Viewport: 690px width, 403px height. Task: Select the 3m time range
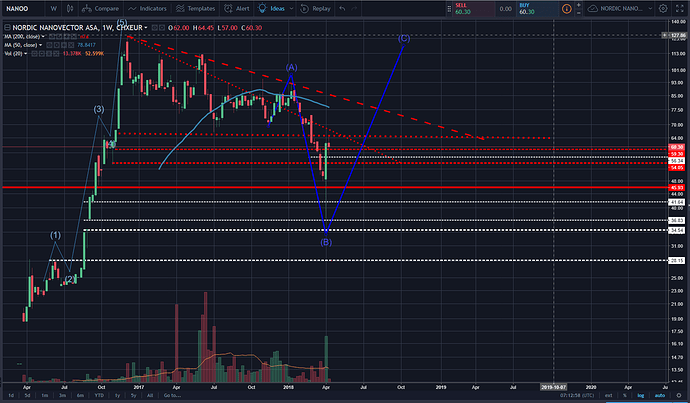click(62, 395)
